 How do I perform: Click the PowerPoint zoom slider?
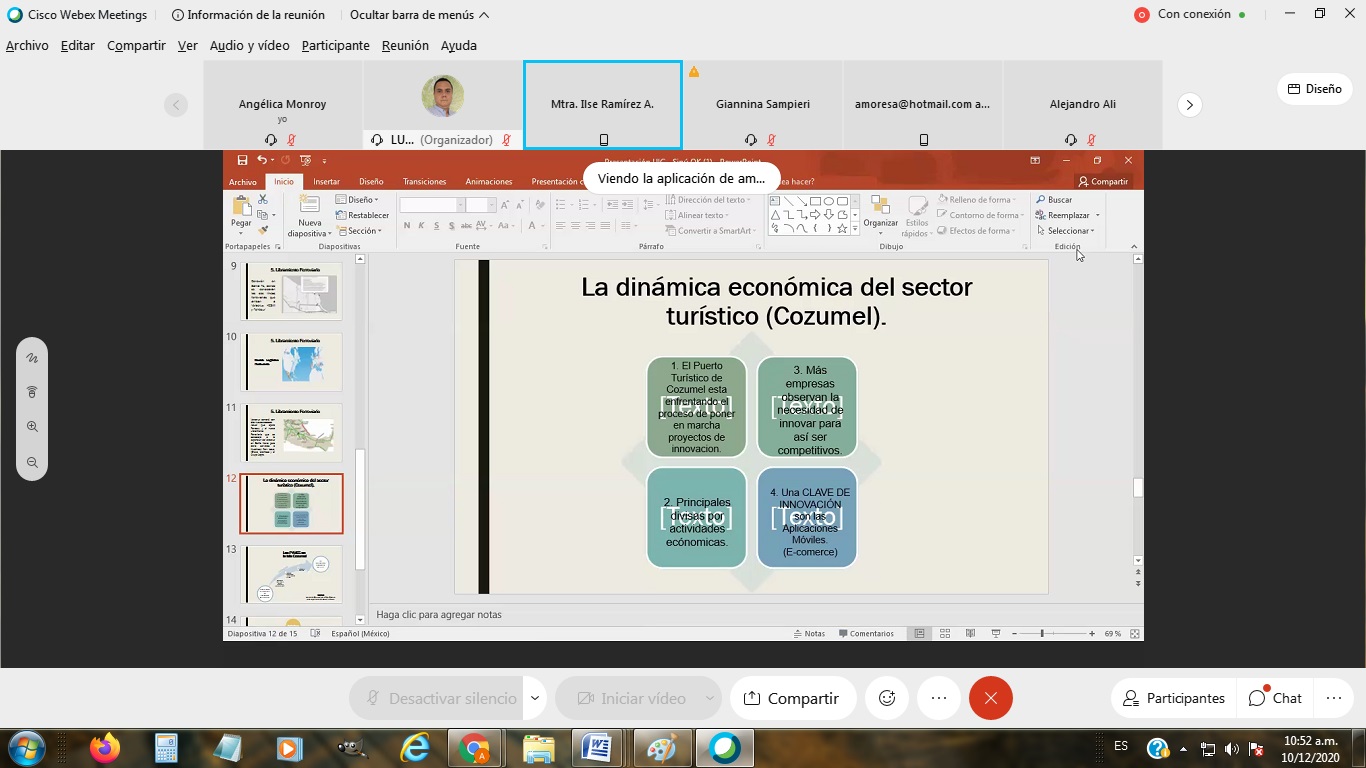(x=1053, y=634)
